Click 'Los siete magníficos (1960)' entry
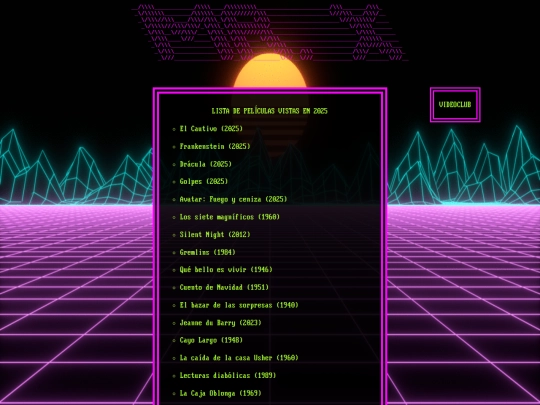540x405 pixels. point(230,217)
